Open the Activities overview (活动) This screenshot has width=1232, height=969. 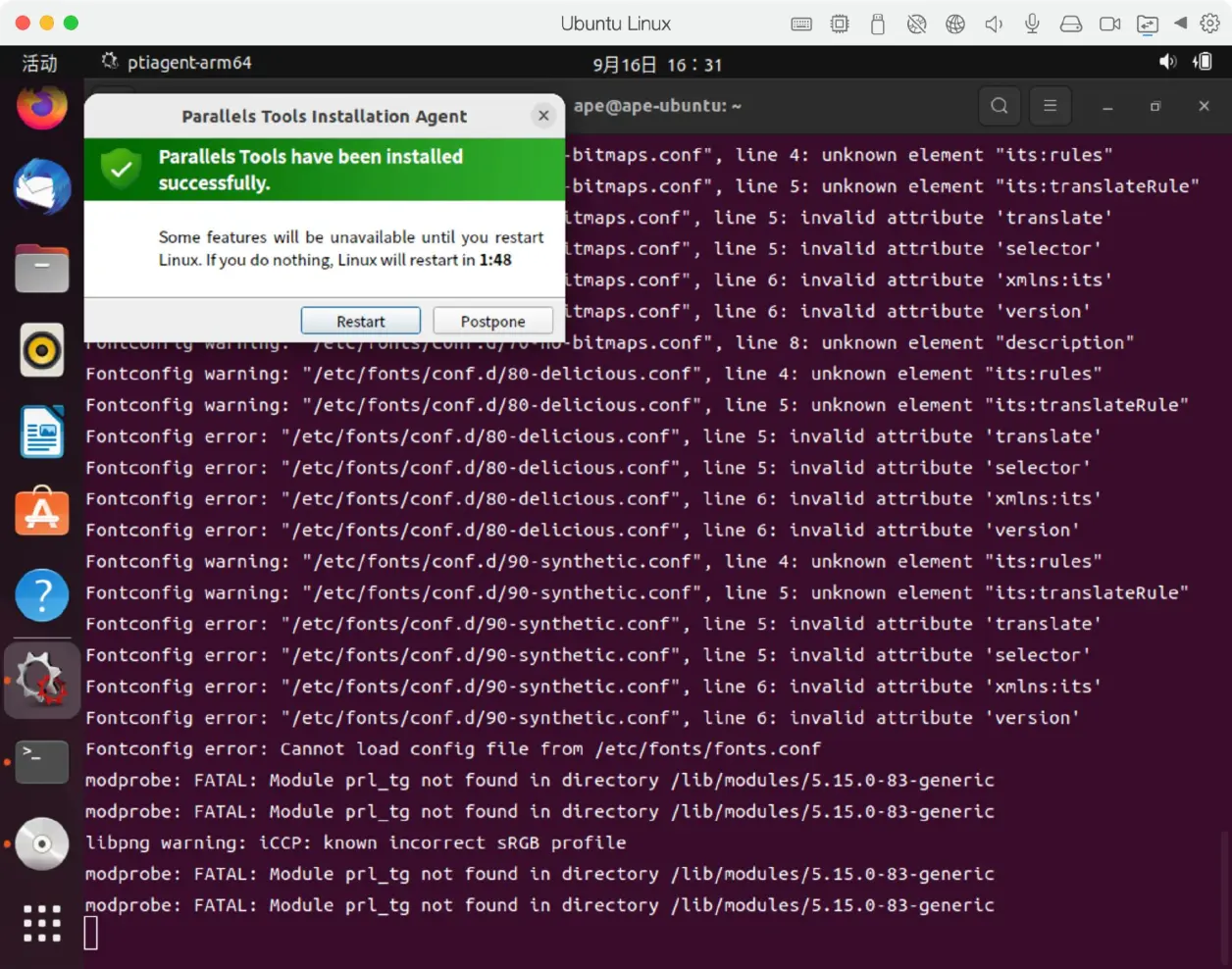click(x=39, y=64)
